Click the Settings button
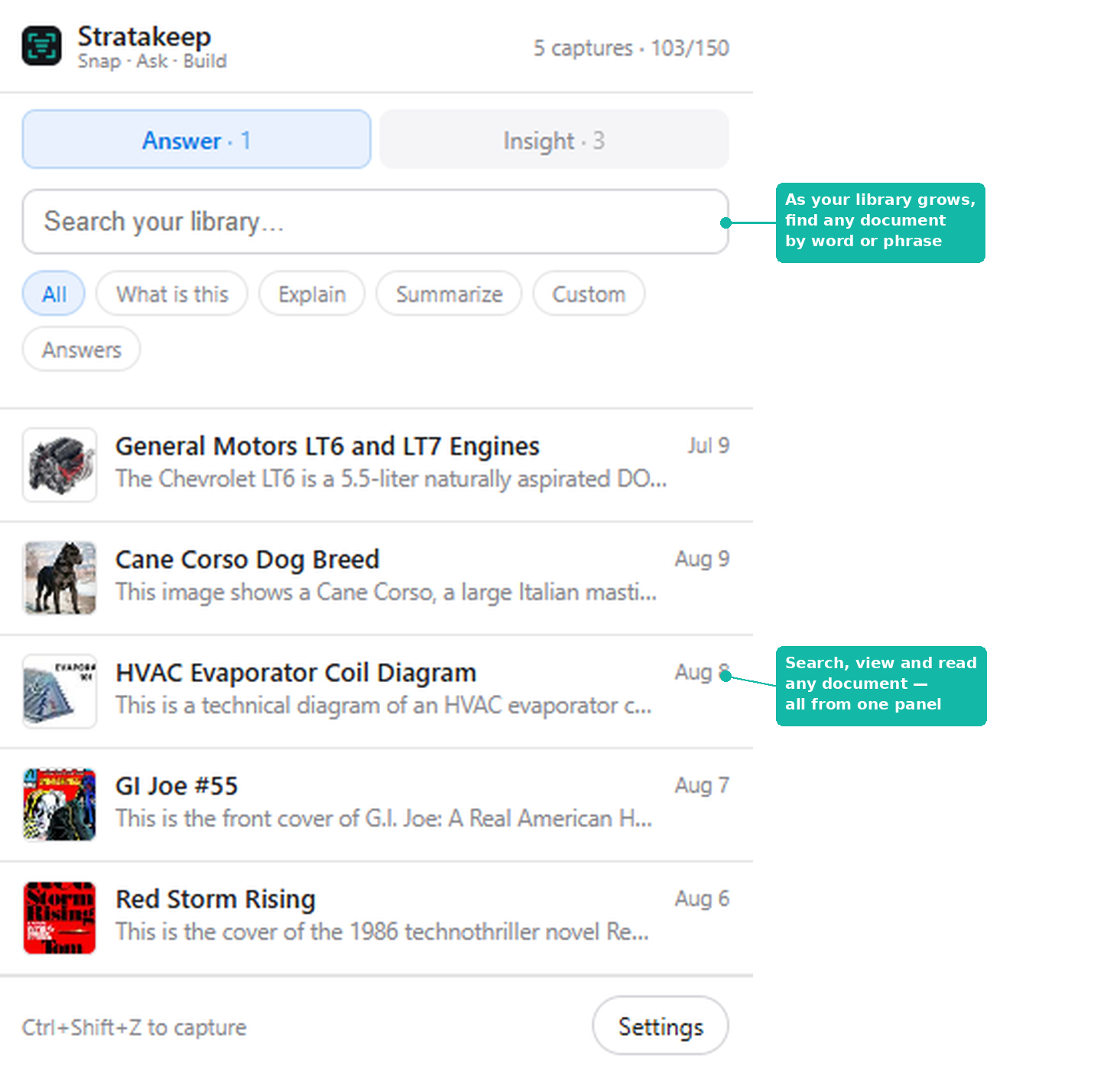This screenshot has height=1065, width=1120. click(661, 1026)
